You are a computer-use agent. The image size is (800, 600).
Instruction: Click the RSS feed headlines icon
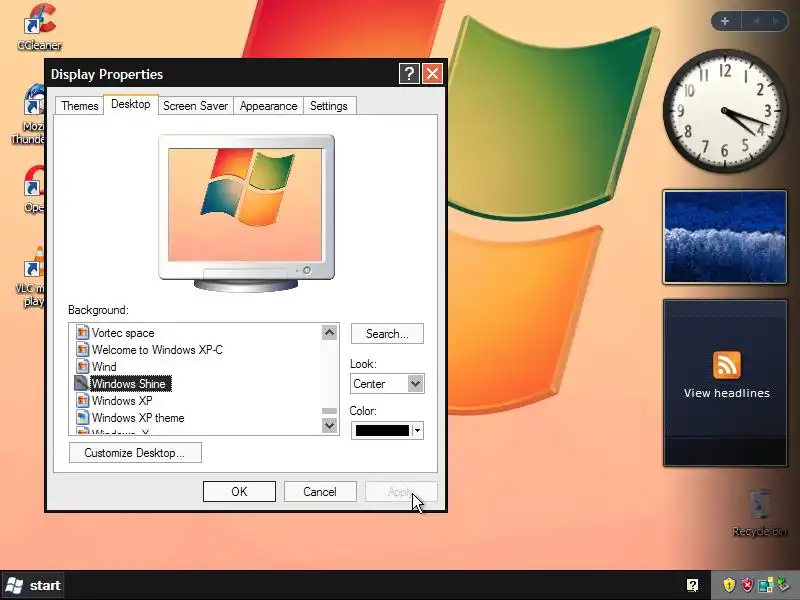coord(727,365)
